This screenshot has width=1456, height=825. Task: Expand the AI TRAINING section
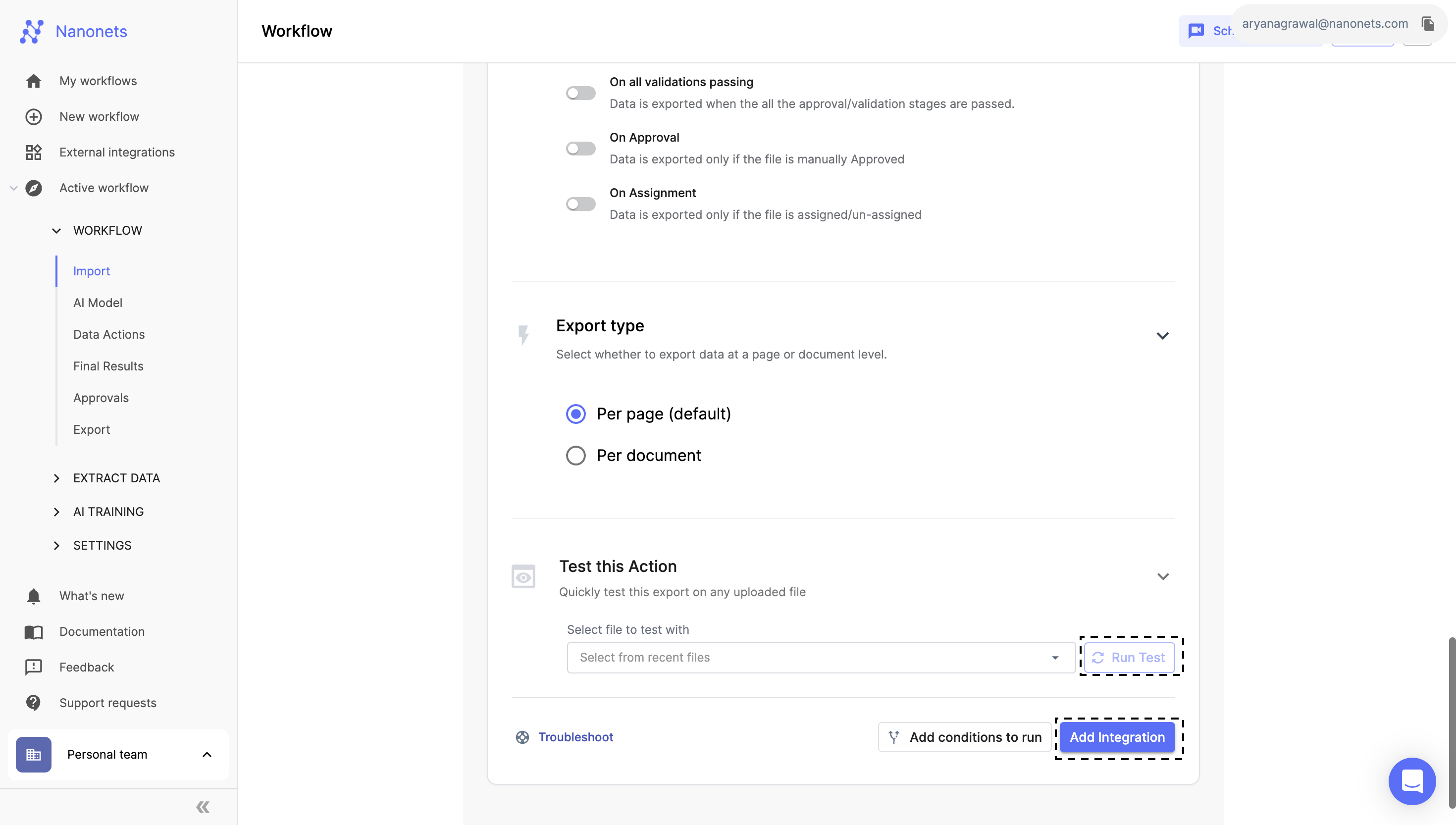pos(56,512)
